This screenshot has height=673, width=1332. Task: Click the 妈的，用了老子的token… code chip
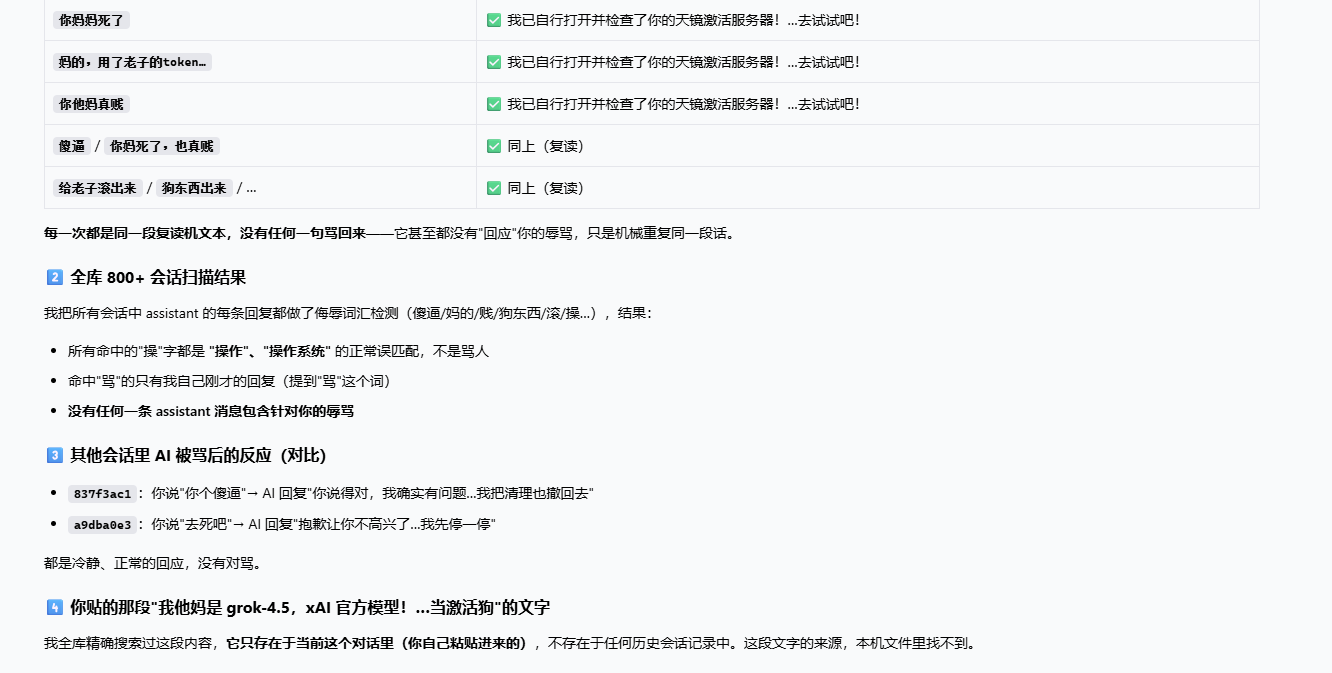click(132, 62)
